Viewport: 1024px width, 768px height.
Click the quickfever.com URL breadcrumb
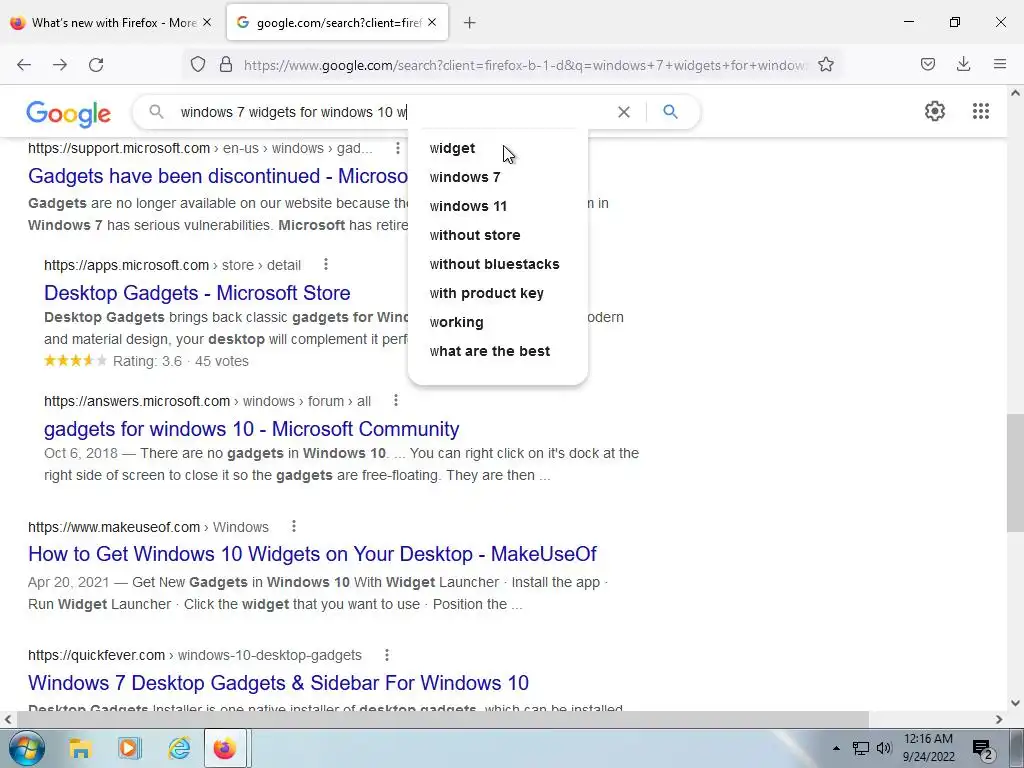pyautogui.click(x=195, y=655)
